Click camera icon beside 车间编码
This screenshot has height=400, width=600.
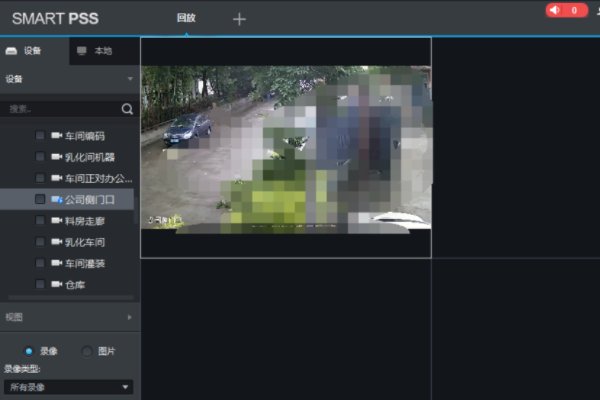[x=56, y=135]
